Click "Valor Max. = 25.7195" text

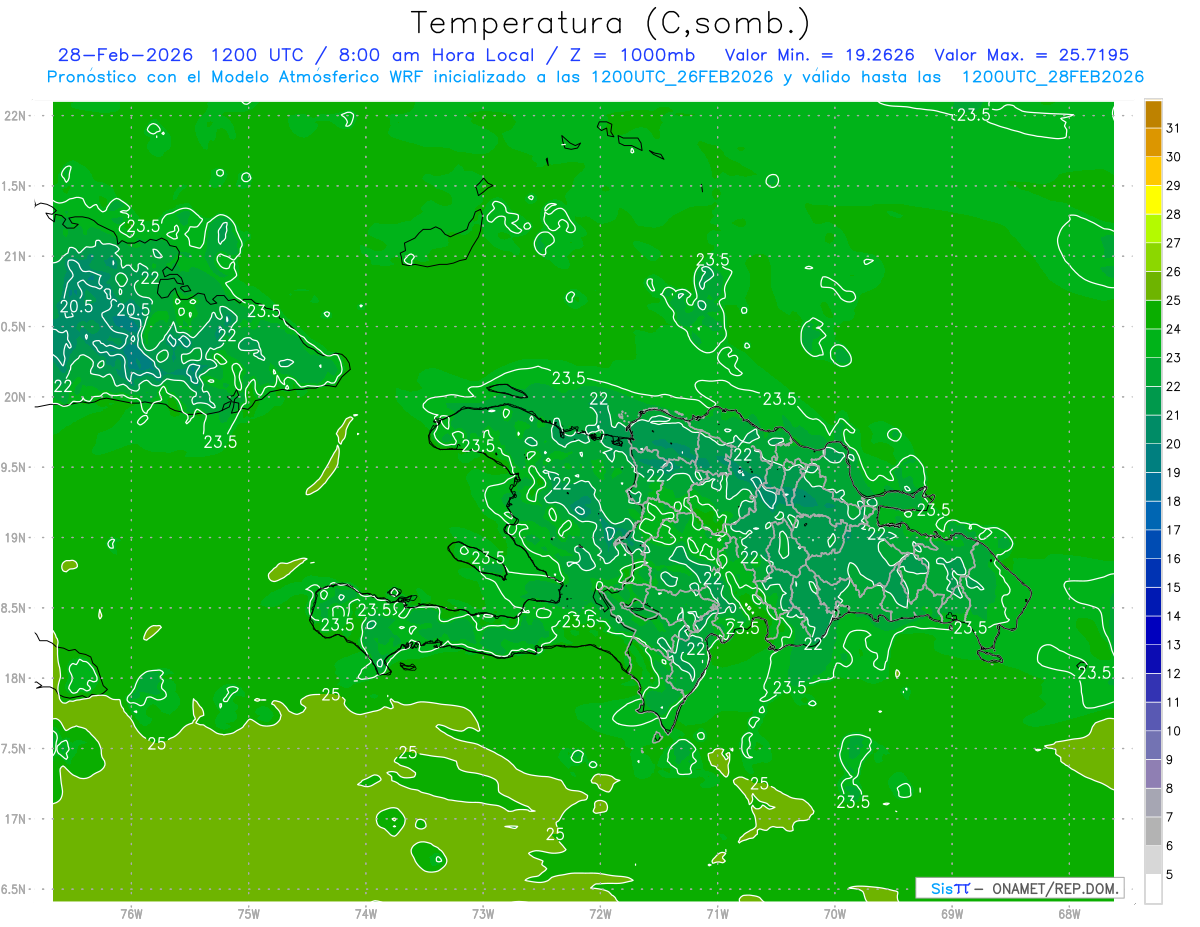pyautogui.click(x=1031, y=55)
